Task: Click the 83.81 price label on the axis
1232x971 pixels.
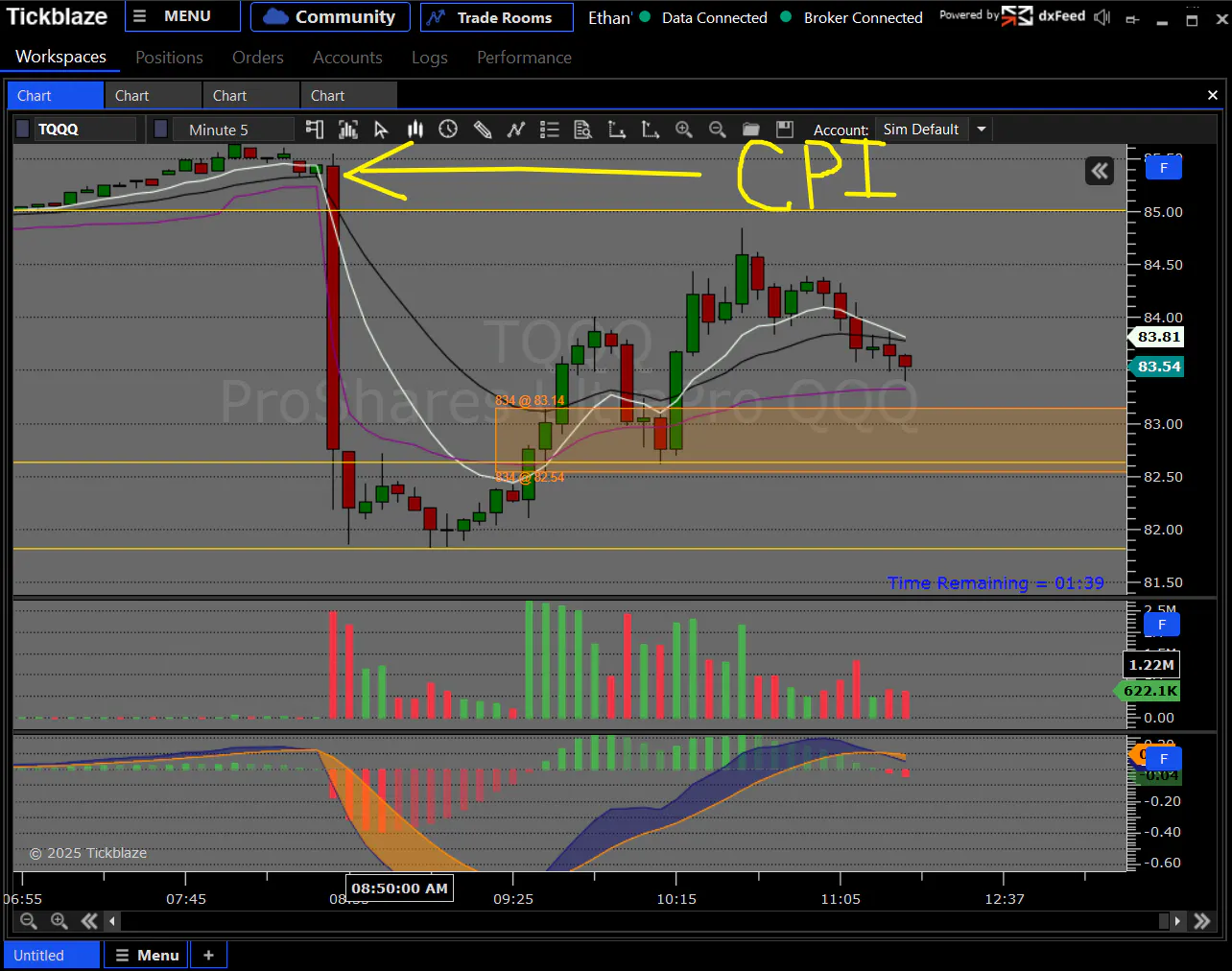Action: 1158,337
